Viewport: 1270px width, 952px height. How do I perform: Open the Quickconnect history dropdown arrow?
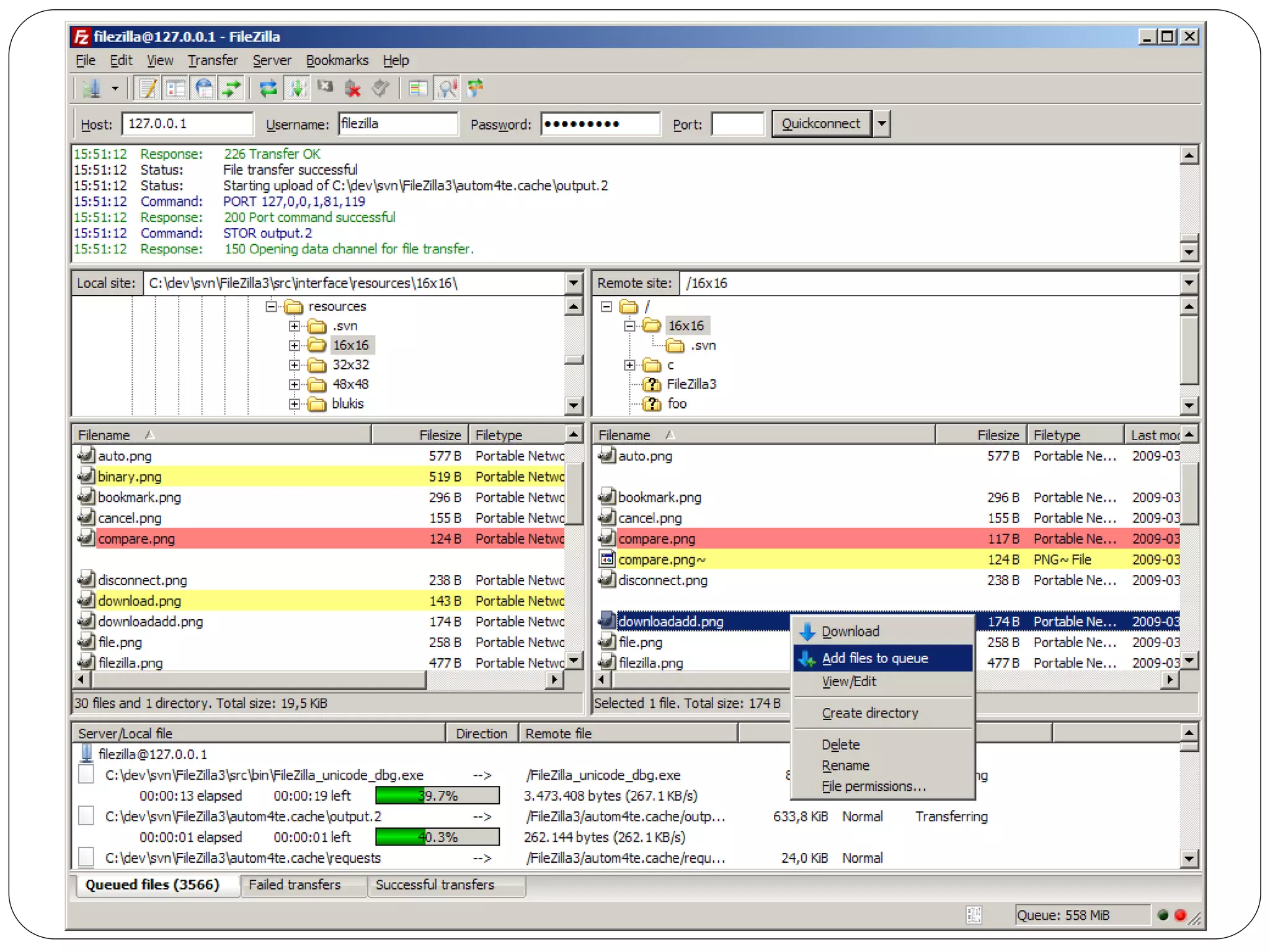(x=881, y=123)
